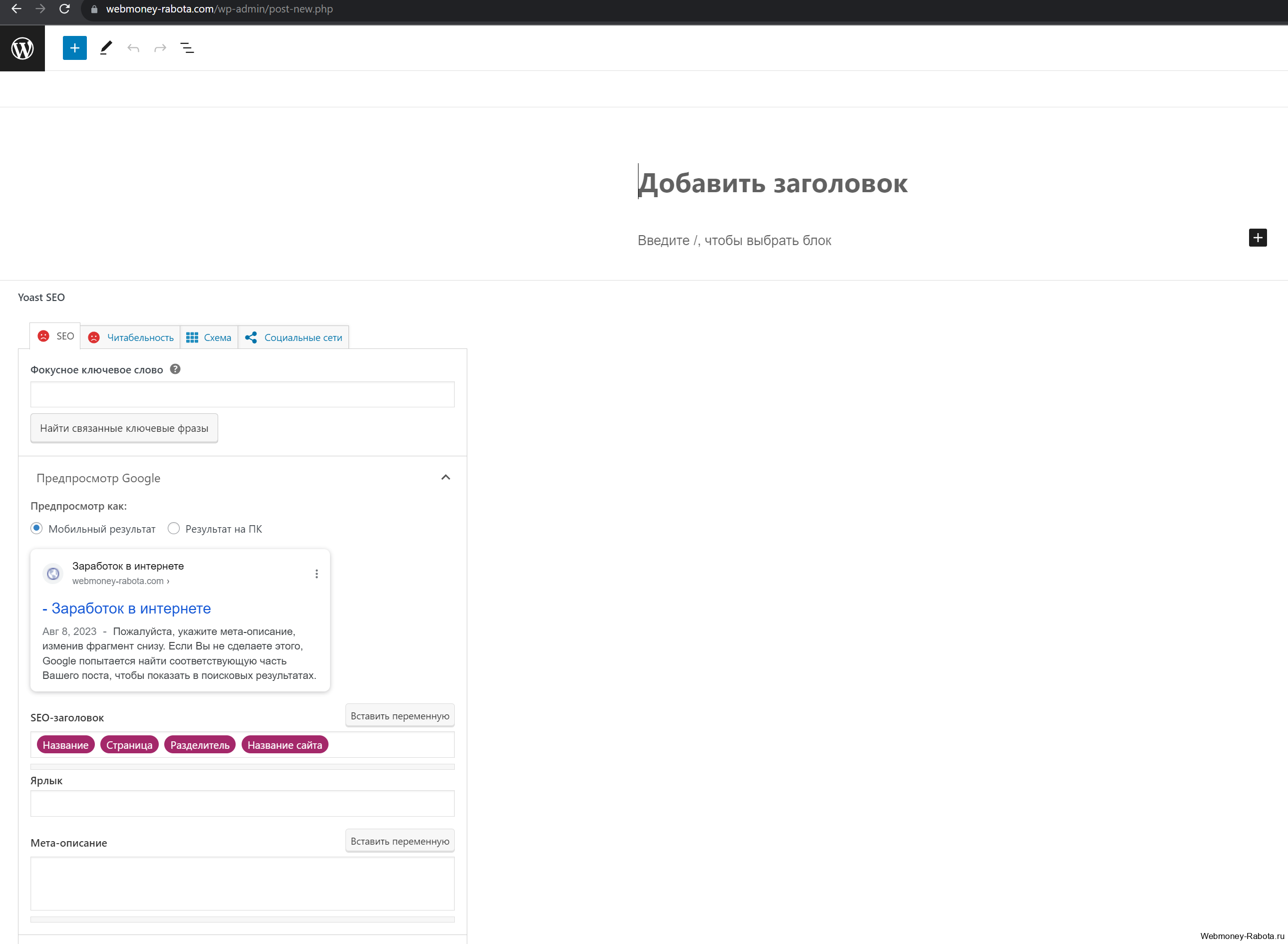Open three-dot menu in Google preview

tap(317, 574)
